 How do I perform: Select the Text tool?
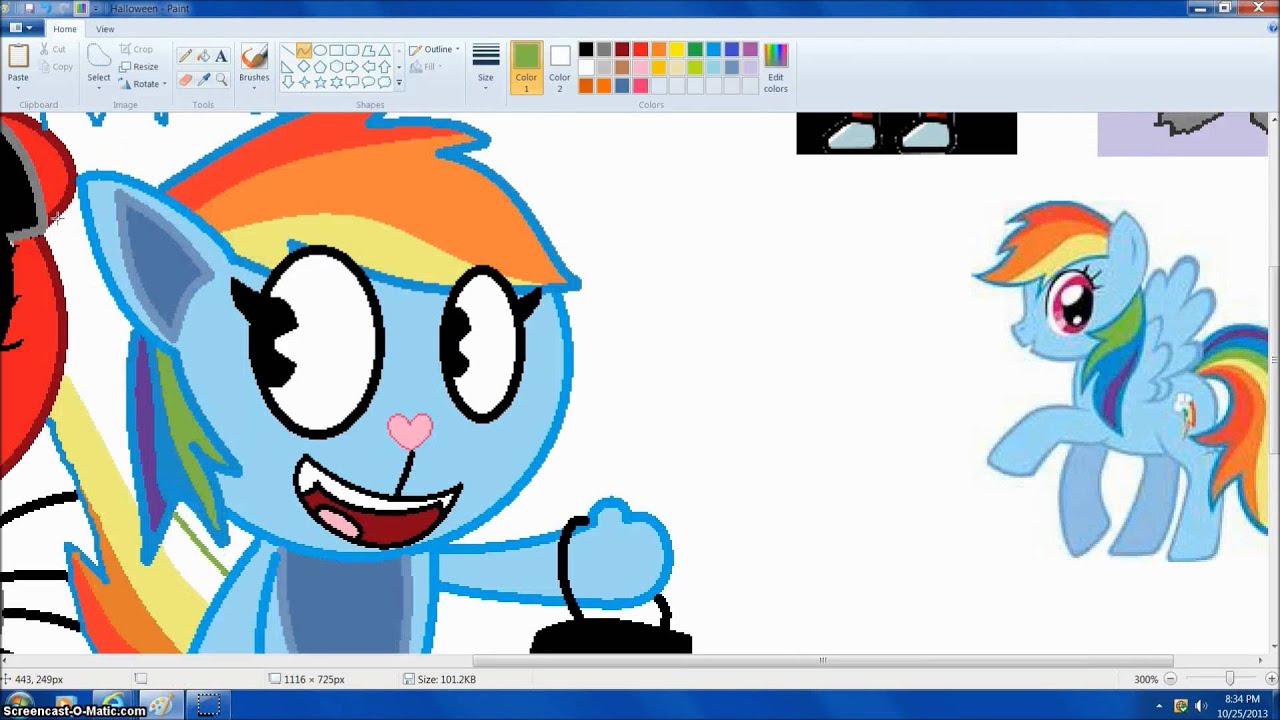coord(221,56)
